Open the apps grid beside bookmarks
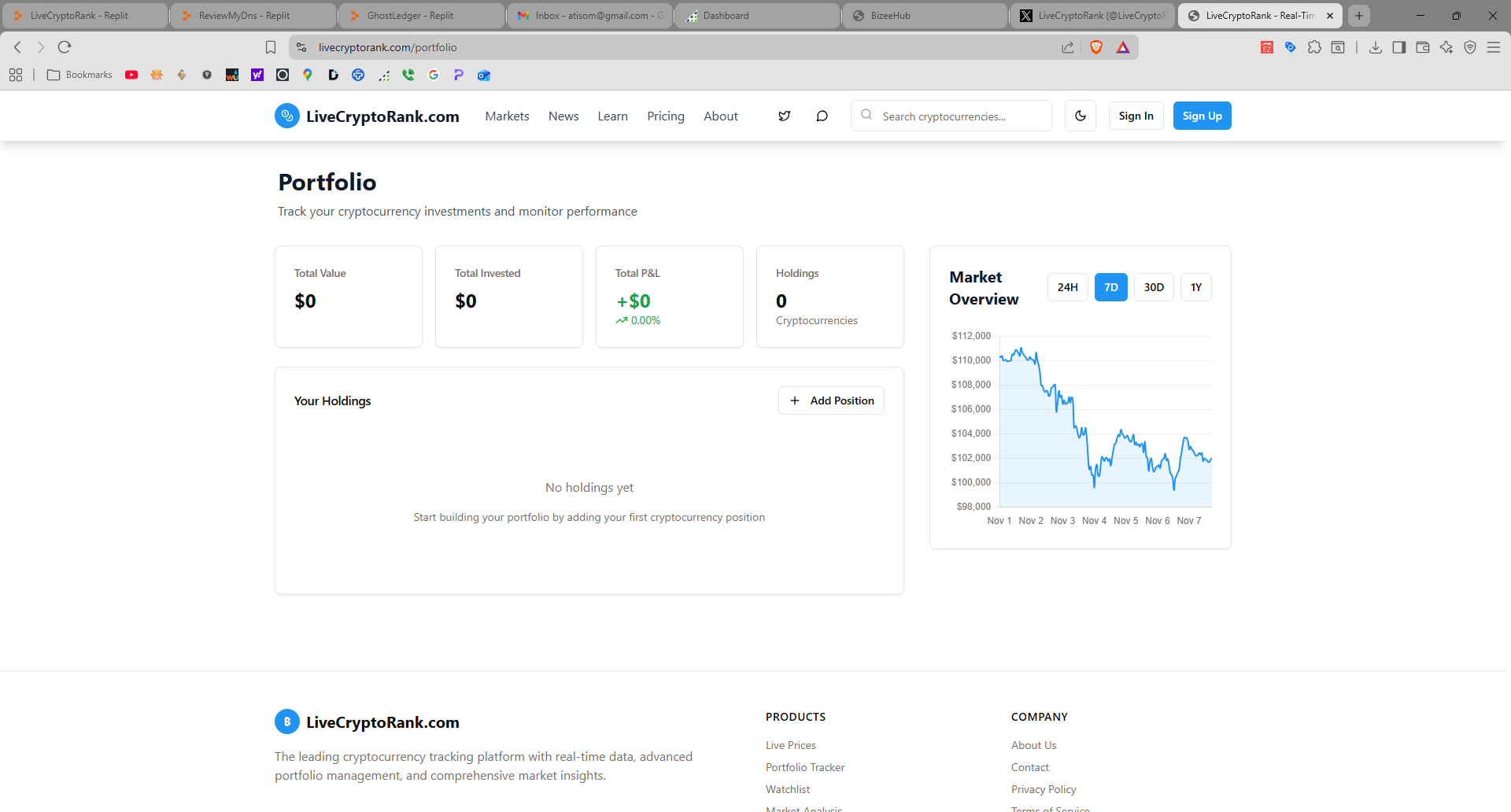This screenshot has height=812, width=1511. click(x=16, y=75)
